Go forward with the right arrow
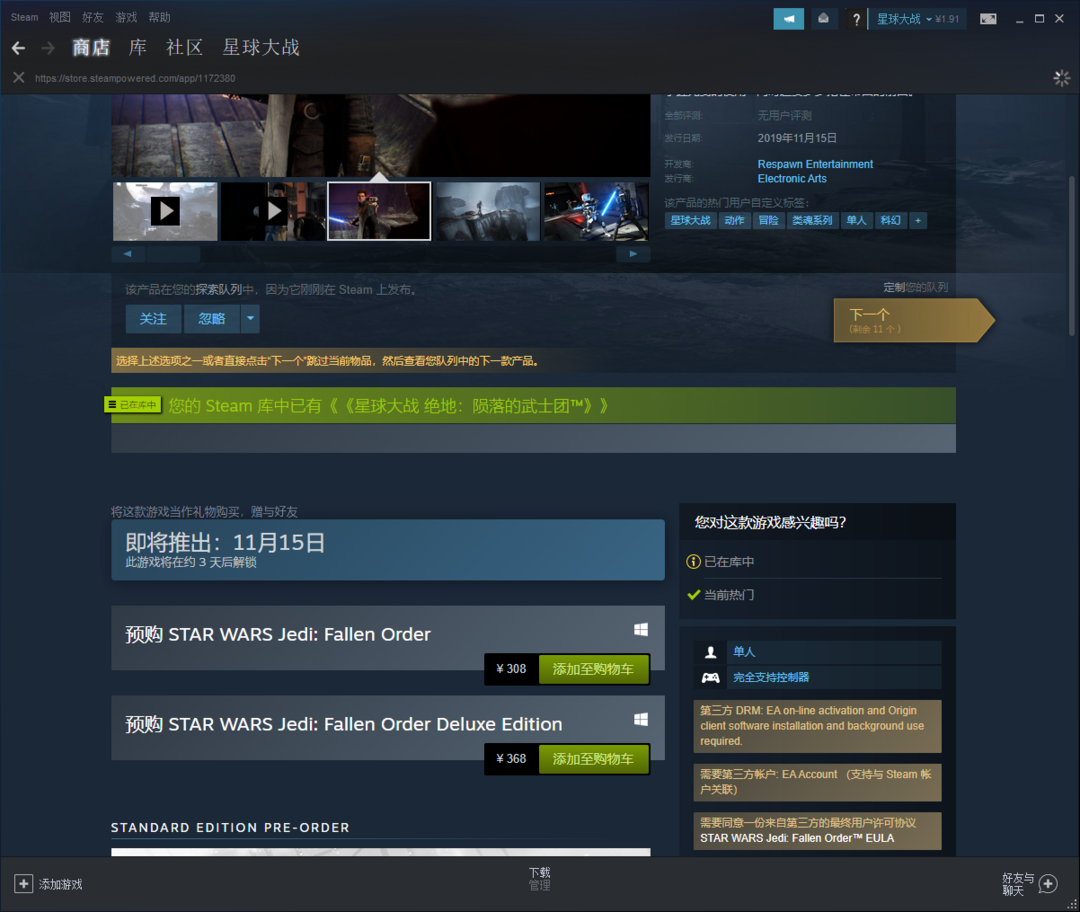The width and height of the screenshot is (1080, 912). click(x=48, y=48)
